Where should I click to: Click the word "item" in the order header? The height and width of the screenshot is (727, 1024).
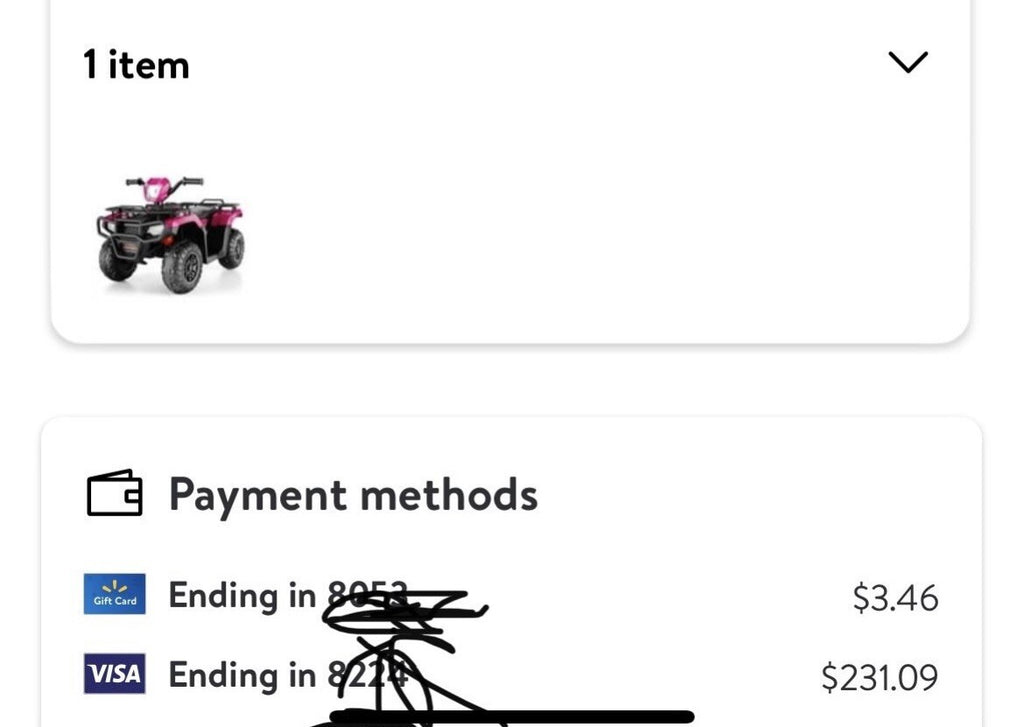tap(150, 65)
